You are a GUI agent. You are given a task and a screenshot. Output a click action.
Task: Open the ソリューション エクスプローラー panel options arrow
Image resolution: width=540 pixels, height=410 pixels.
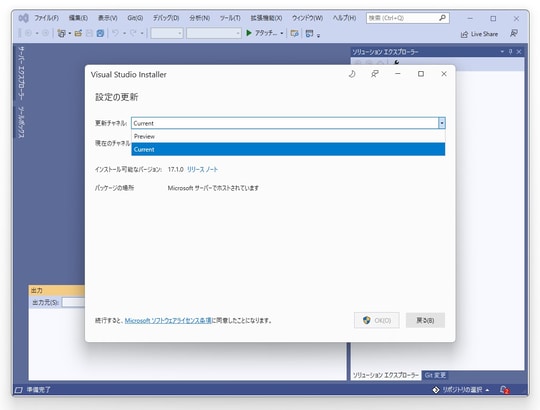(502, 52)
